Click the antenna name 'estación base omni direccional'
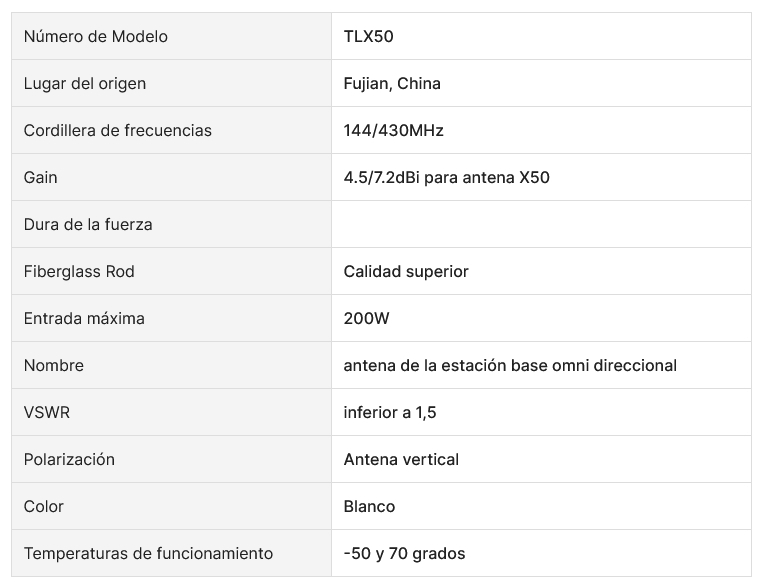Screen dimensions: 758x585 tap(510, 366)
